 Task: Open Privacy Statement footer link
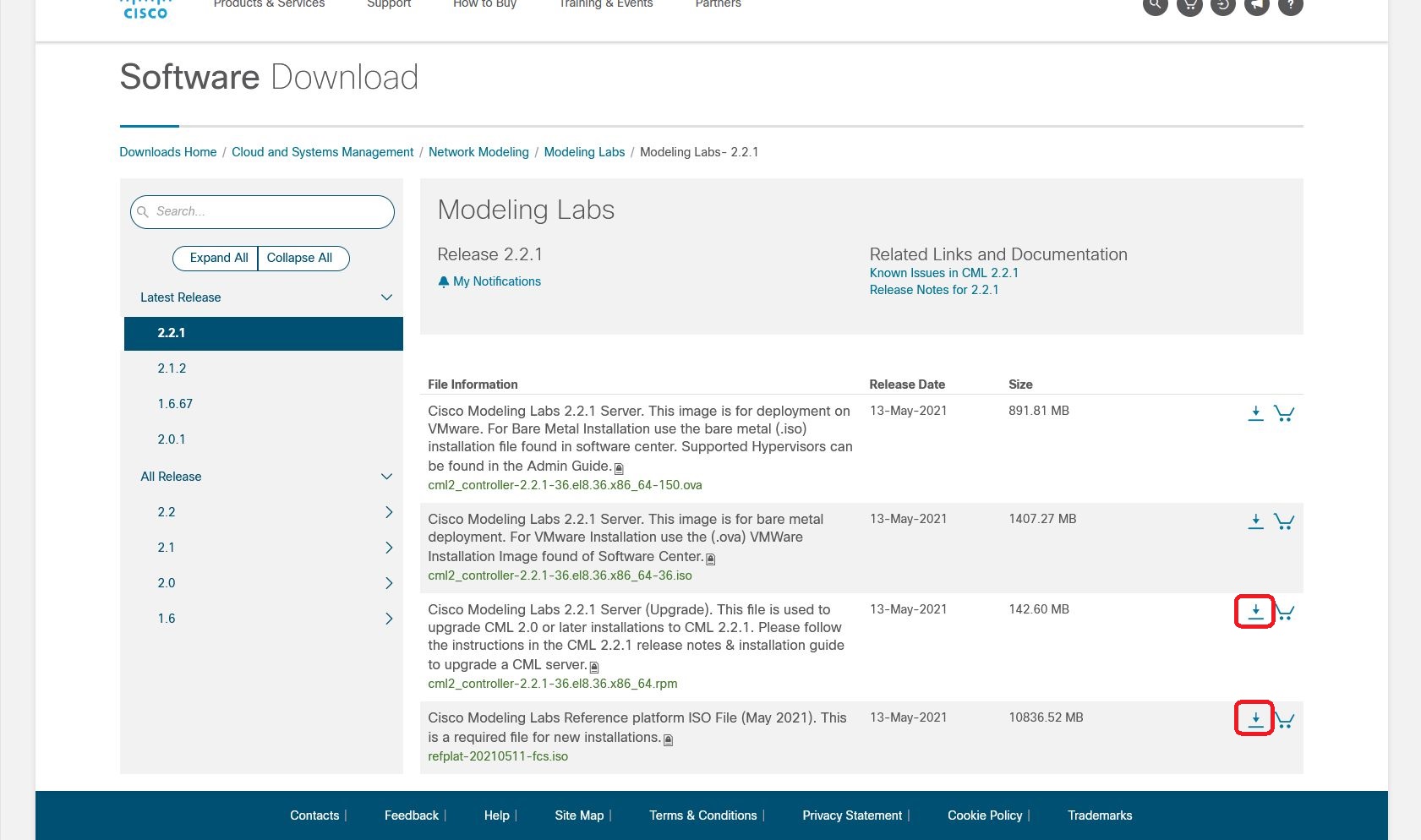852,815
